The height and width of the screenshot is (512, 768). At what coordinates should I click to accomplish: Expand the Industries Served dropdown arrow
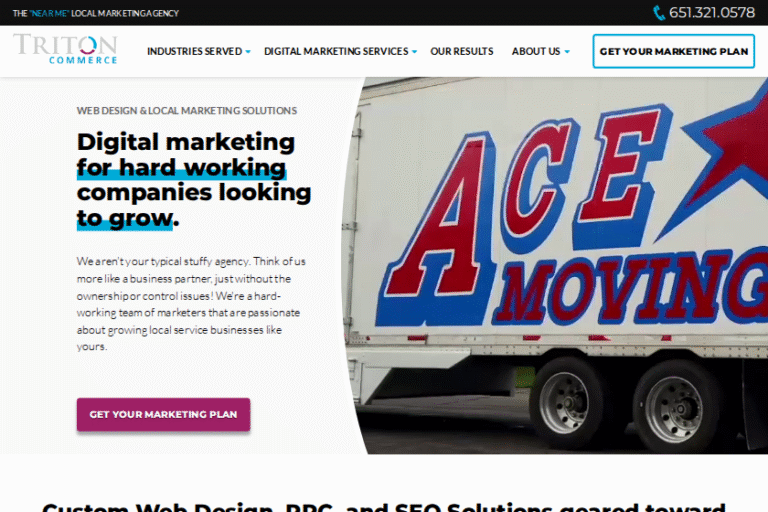pos(248,51)
